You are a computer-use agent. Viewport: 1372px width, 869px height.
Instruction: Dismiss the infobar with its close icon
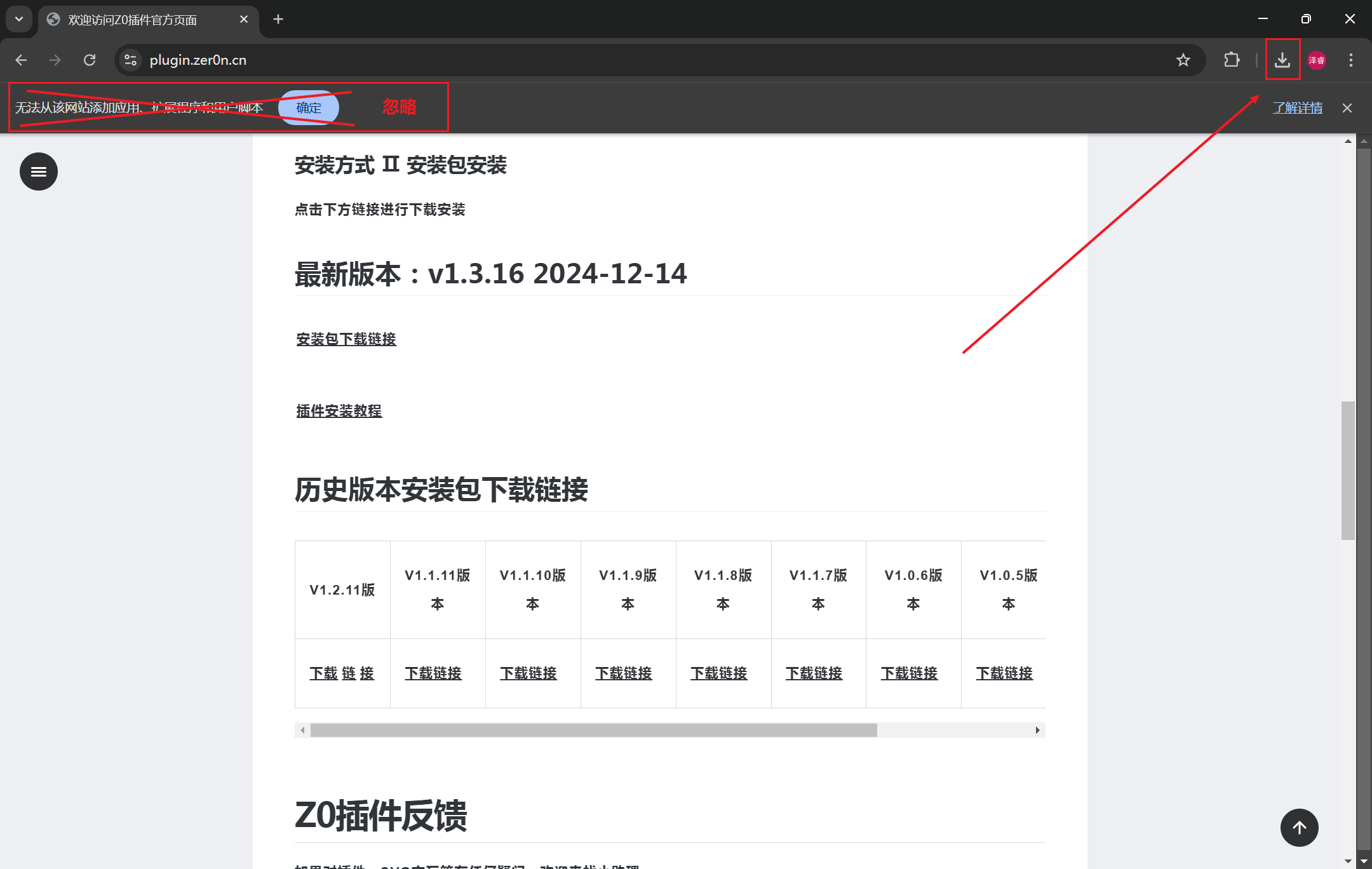(1347, 107)
